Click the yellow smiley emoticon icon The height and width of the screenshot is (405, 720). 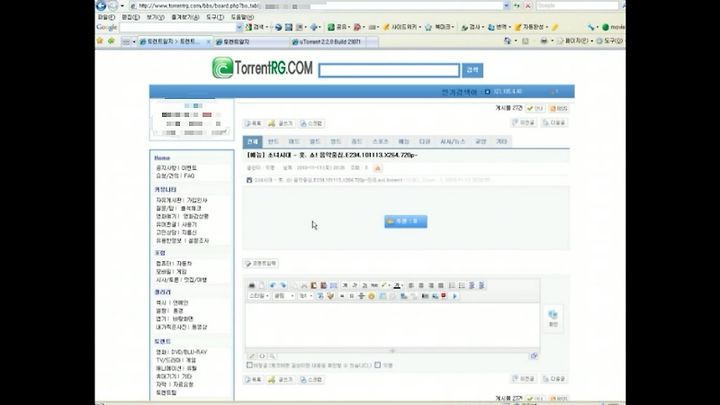[371, 296]
